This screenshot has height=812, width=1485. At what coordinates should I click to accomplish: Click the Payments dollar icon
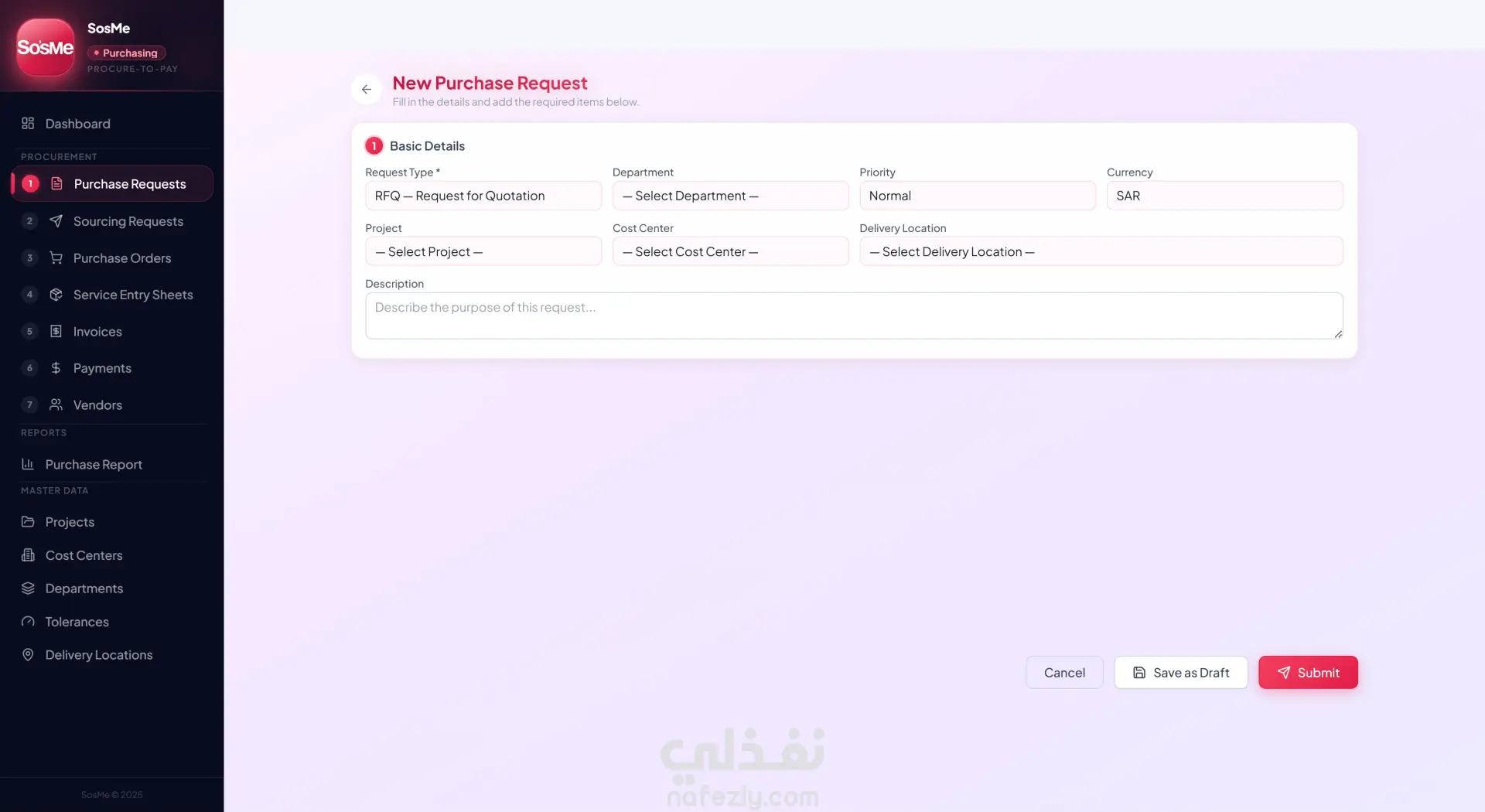(x=56, y=368)
